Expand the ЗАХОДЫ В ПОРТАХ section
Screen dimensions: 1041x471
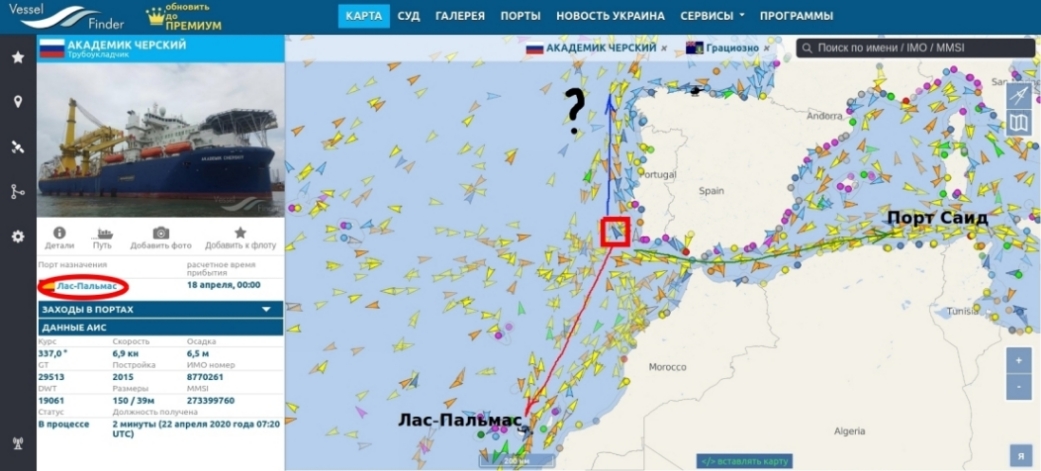(161, 310)
